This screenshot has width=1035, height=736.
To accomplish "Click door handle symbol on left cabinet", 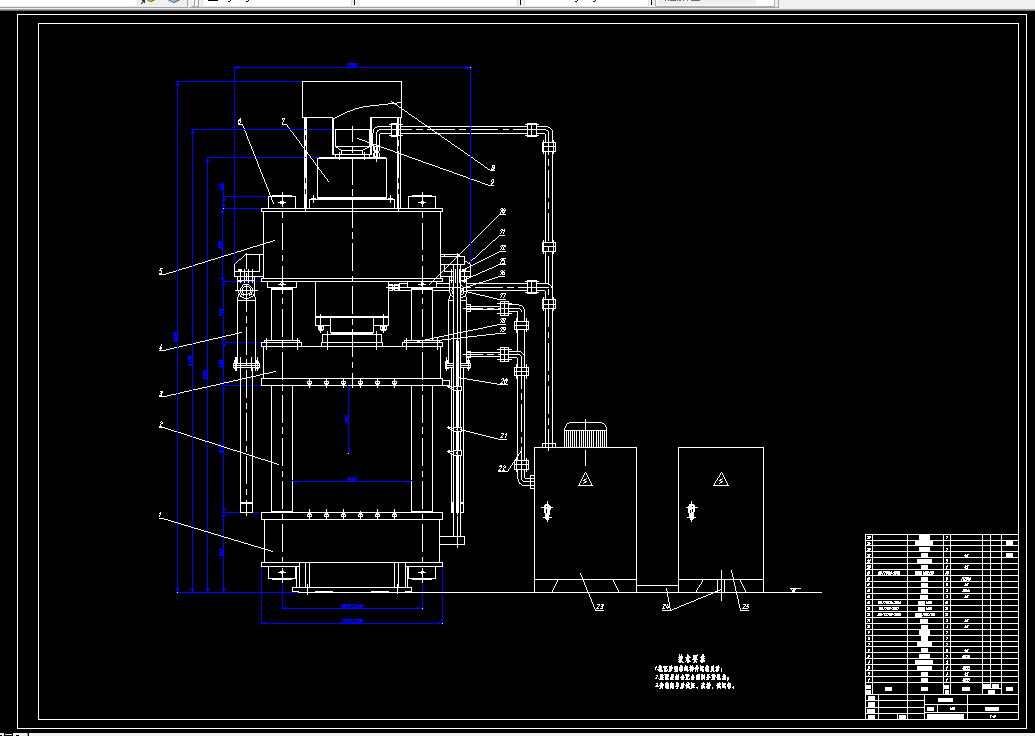I will tap(547, 512).
